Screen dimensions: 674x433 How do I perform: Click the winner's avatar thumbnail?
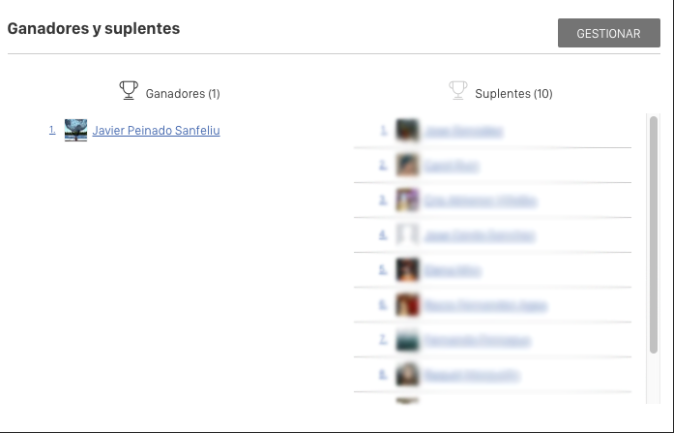(76, 130)
